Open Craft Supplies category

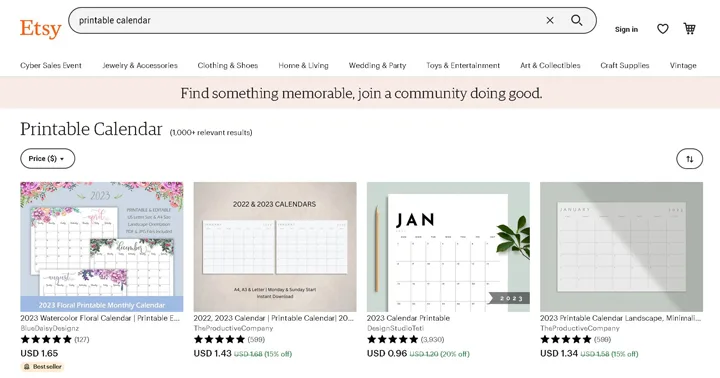click(624, 65)
